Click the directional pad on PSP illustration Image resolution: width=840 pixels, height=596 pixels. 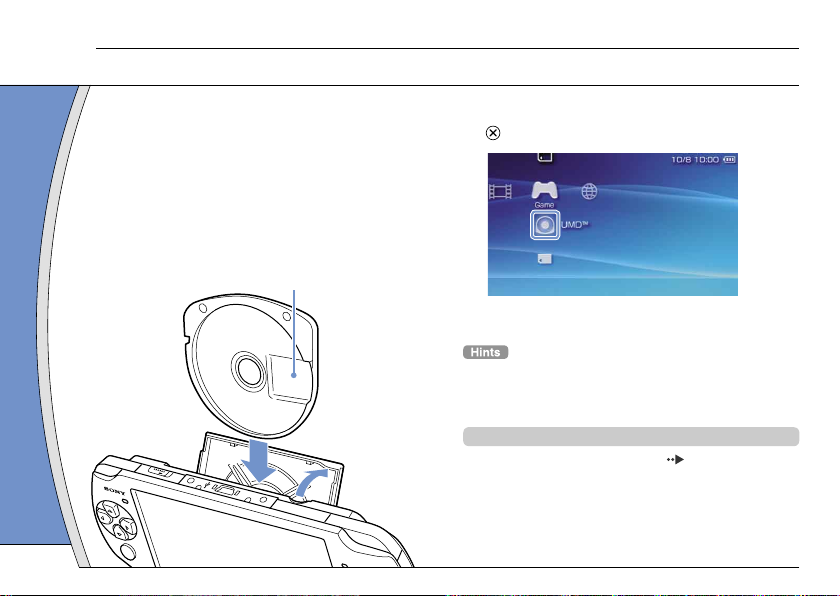point(116,518)
